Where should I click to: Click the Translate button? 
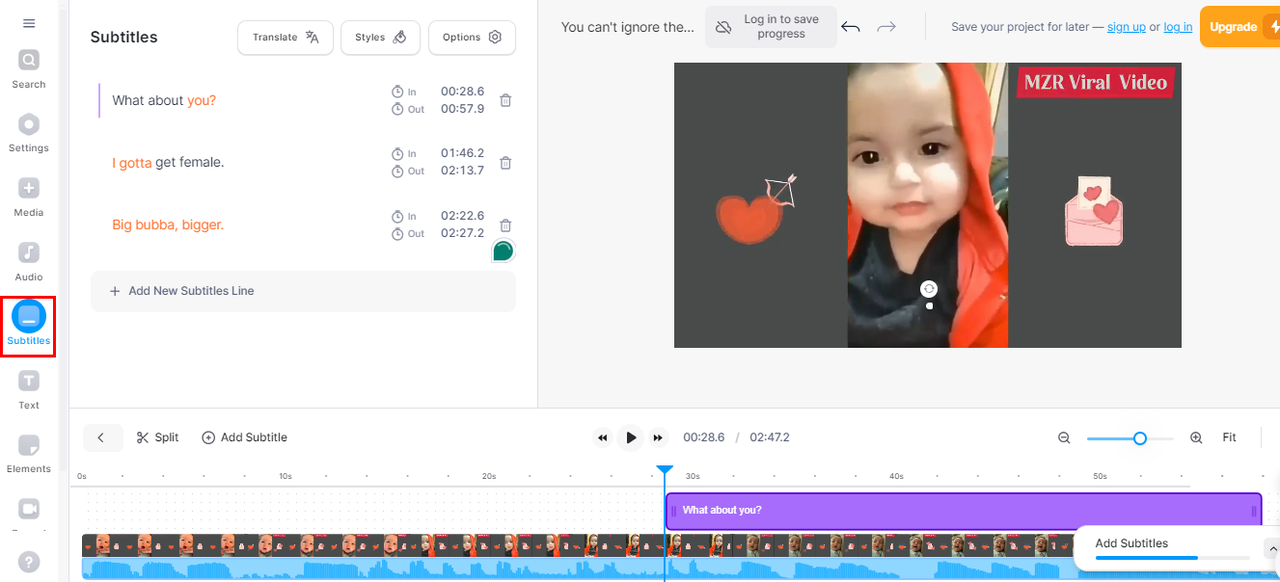[285, 37]
